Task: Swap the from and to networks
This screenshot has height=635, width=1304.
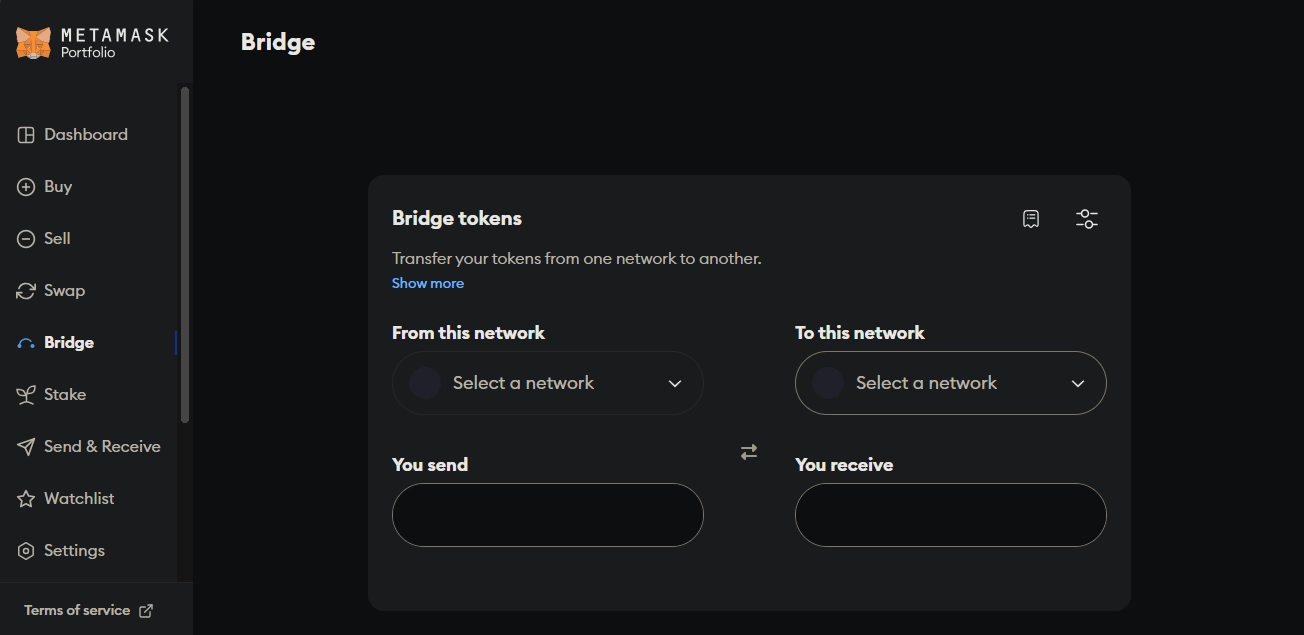Action: [749, 452]
